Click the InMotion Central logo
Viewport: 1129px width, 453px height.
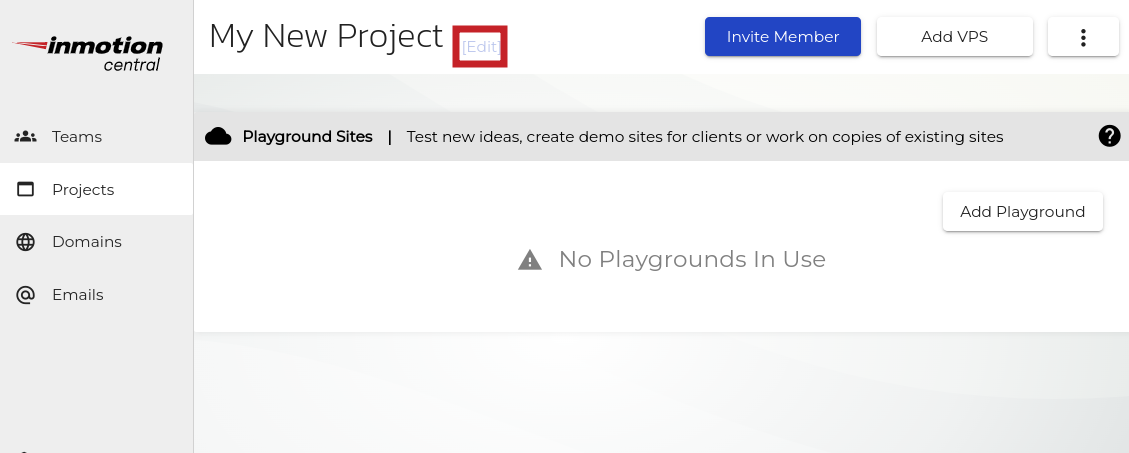point(88,53)
